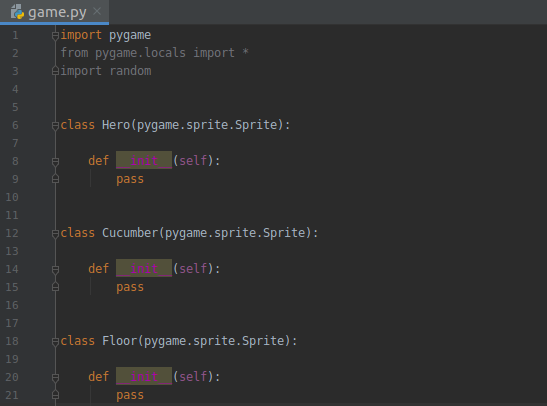Click the fold-end marker on line 15

pyautogui.click(x=55, y=287)
